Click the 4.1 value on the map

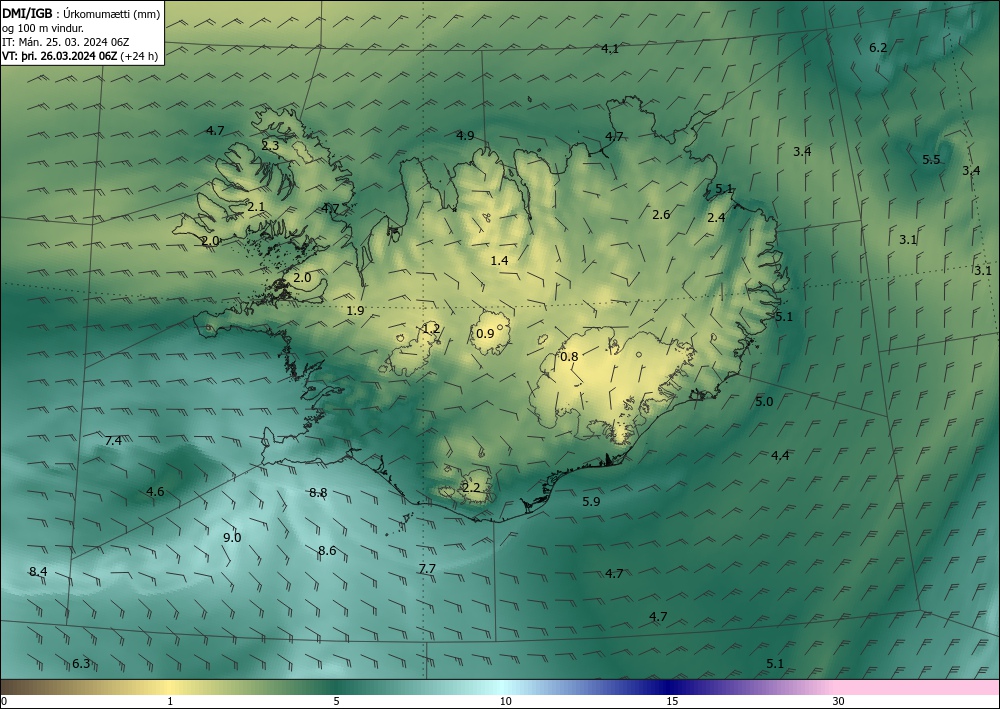[610, 48]
